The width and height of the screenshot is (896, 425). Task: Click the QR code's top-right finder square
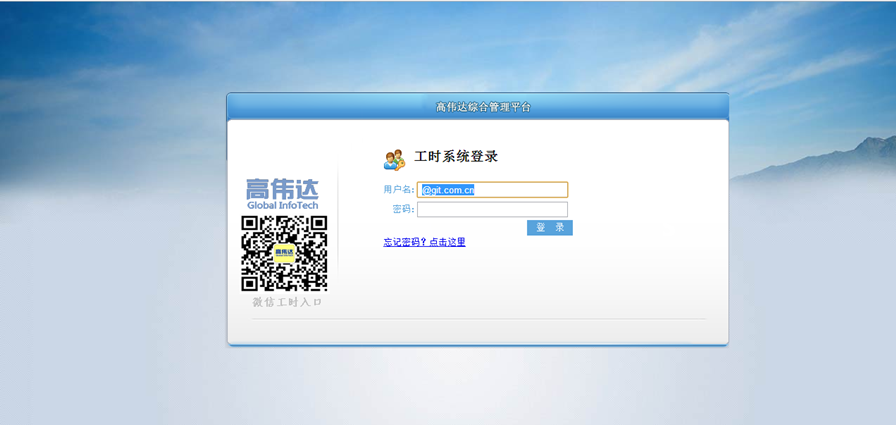[x=318, y=225]
